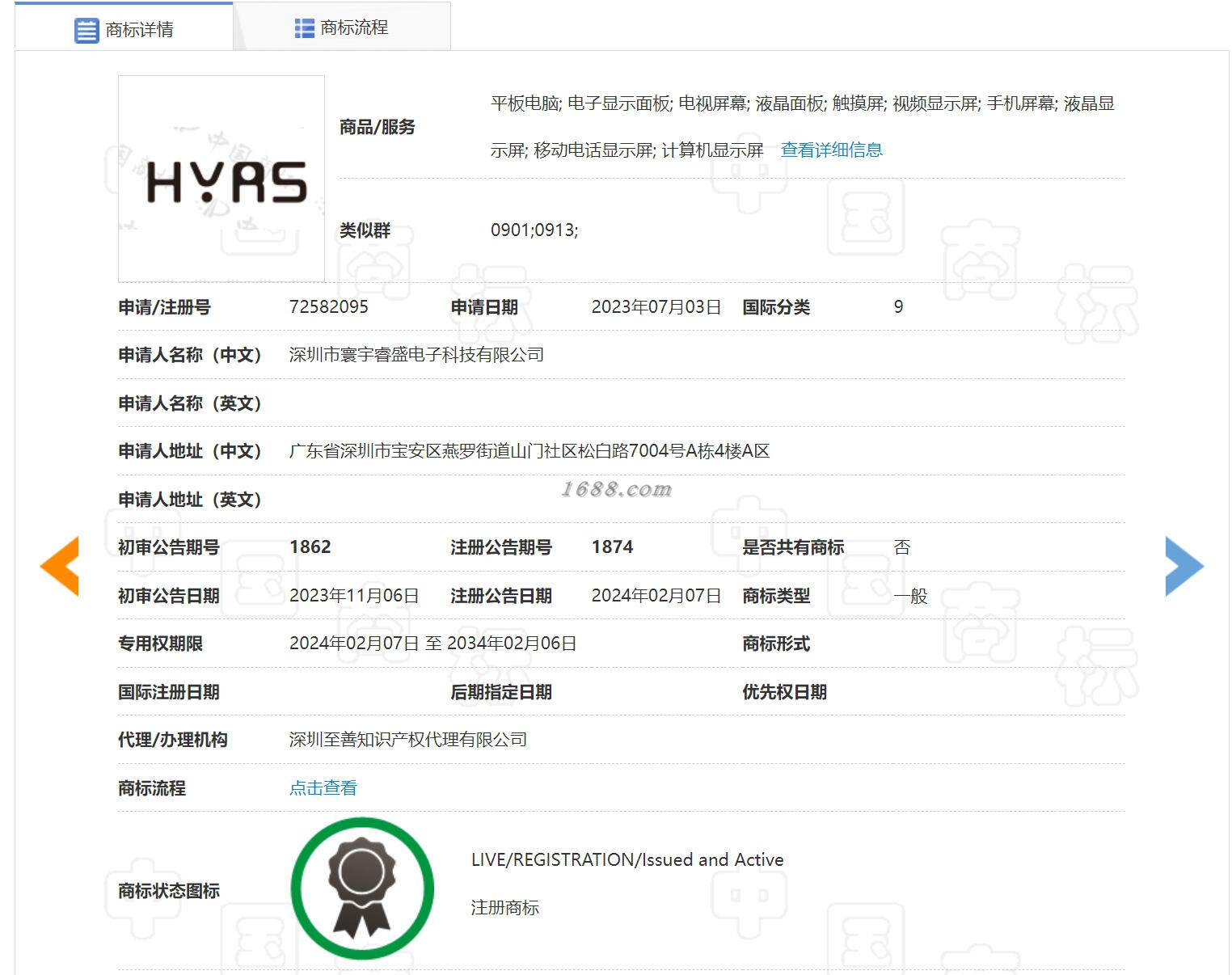Click the 申请/注册号 field label

tap(164, 307)
